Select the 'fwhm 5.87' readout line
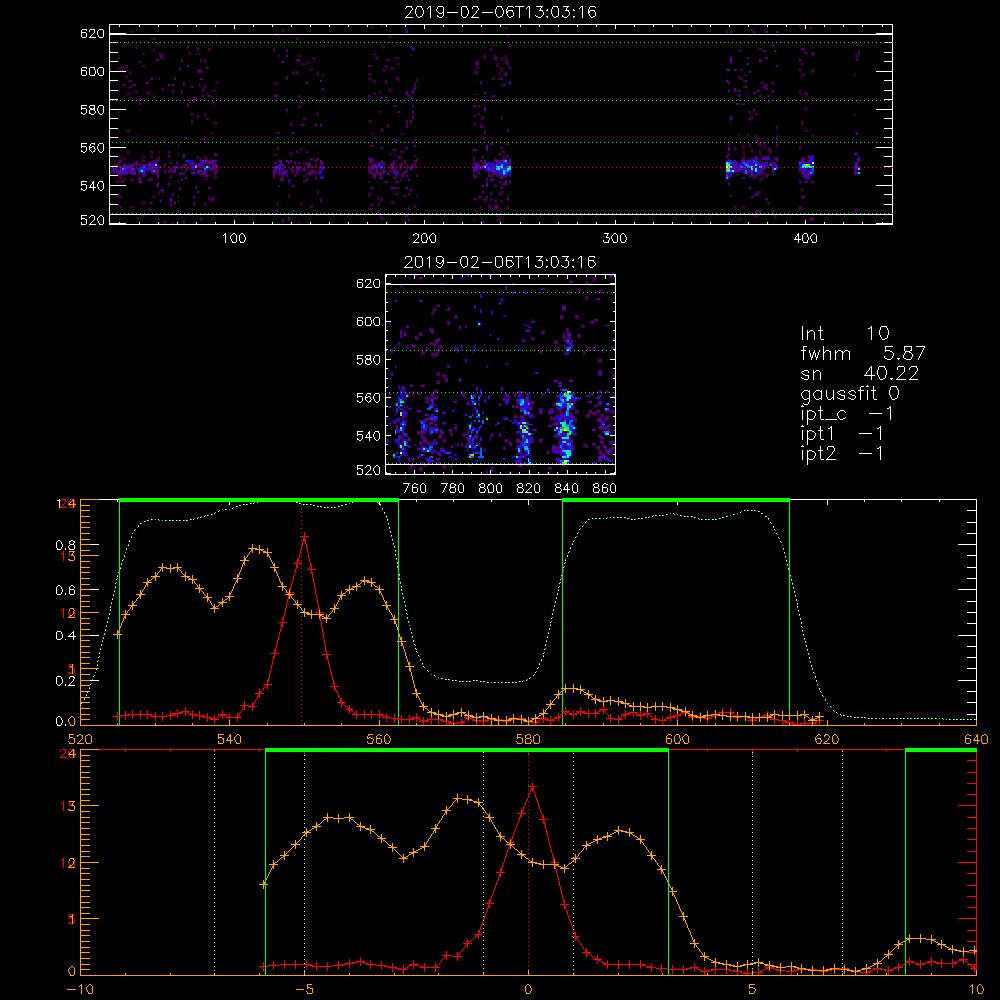 [x=863, y=353]
